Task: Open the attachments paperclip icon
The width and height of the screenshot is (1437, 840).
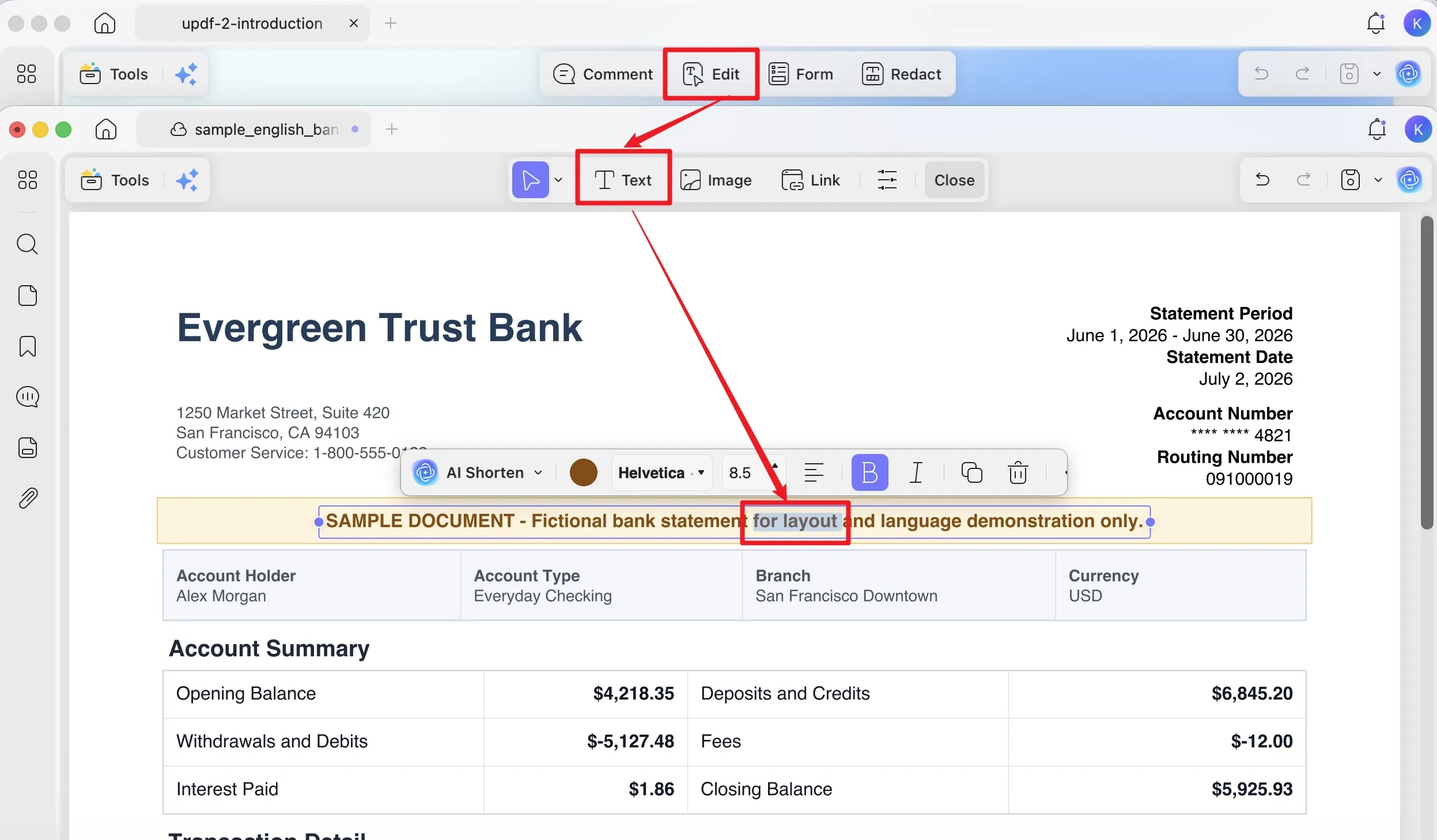Action: tap(28, 498)
